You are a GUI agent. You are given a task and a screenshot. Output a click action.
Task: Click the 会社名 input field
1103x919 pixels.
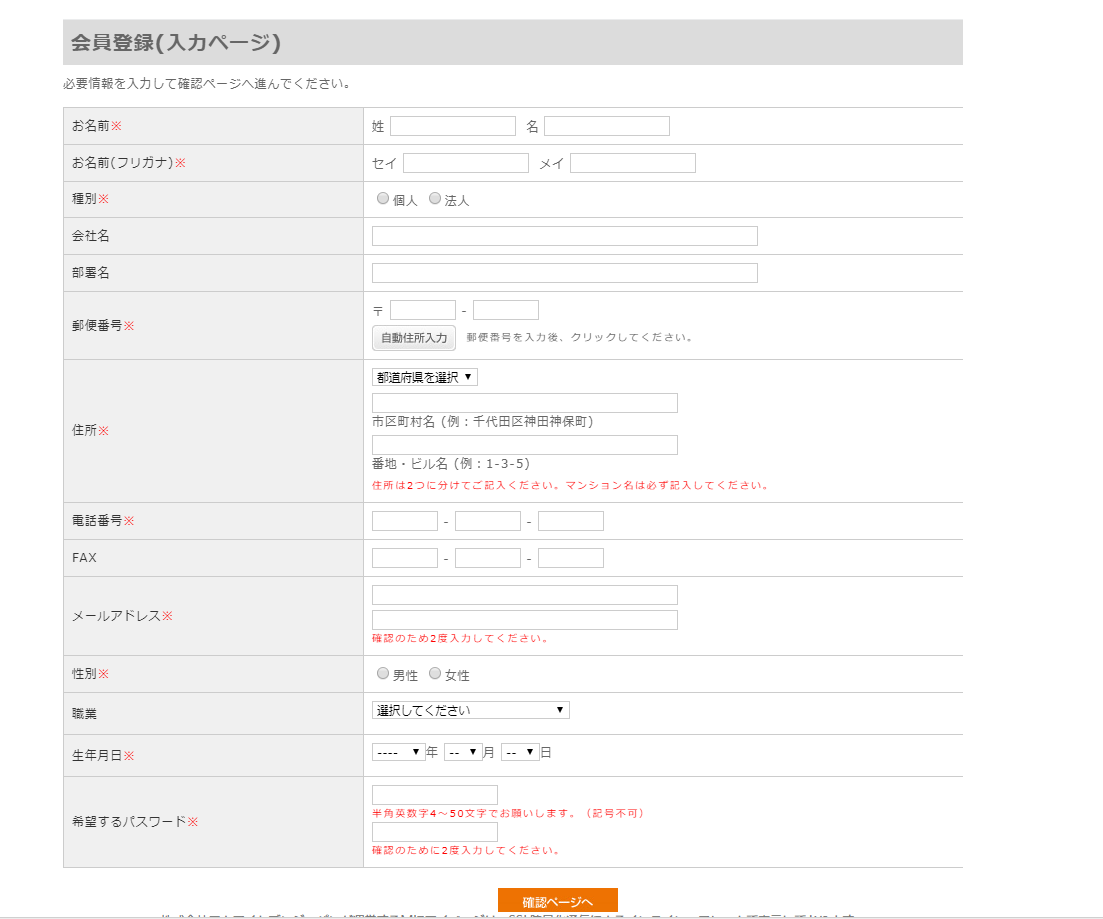565,236
